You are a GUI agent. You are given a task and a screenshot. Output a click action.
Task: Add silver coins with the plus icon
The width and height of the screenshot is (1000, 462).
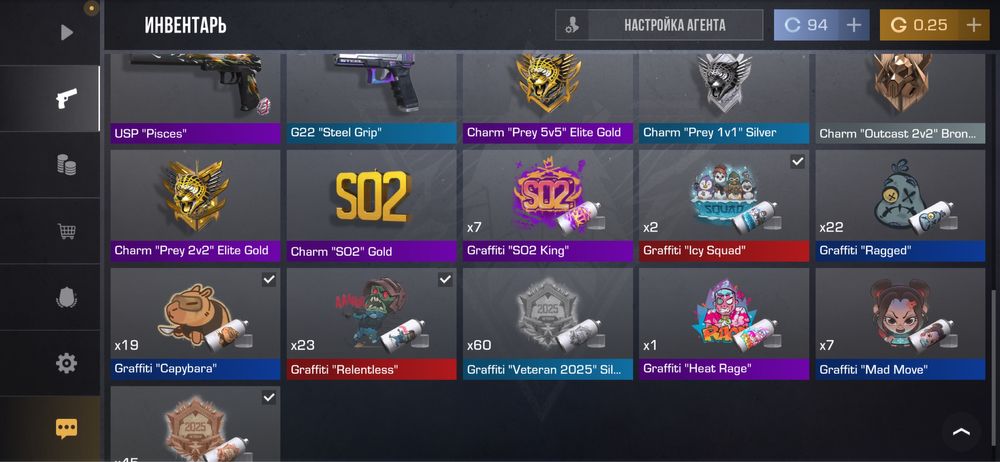tap(853, 26)
